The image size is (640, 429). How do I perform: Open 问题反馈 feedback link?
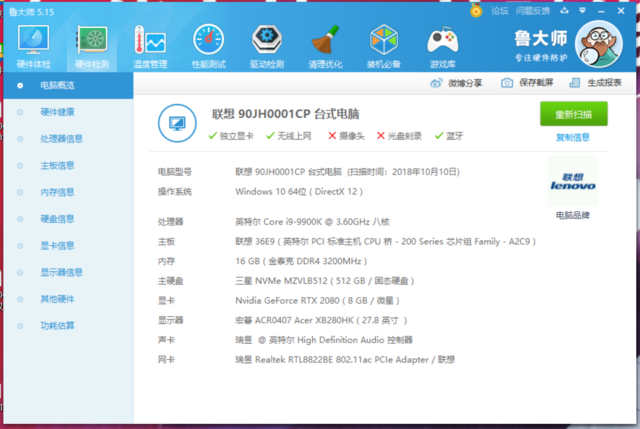click(x=533, y=11)
